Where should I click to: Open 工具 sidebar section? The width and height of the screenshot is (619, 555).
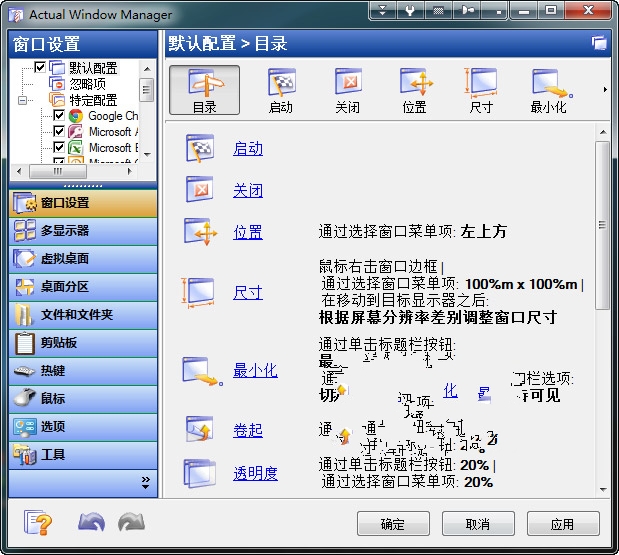pyautogui.click(x=83, y=455)
